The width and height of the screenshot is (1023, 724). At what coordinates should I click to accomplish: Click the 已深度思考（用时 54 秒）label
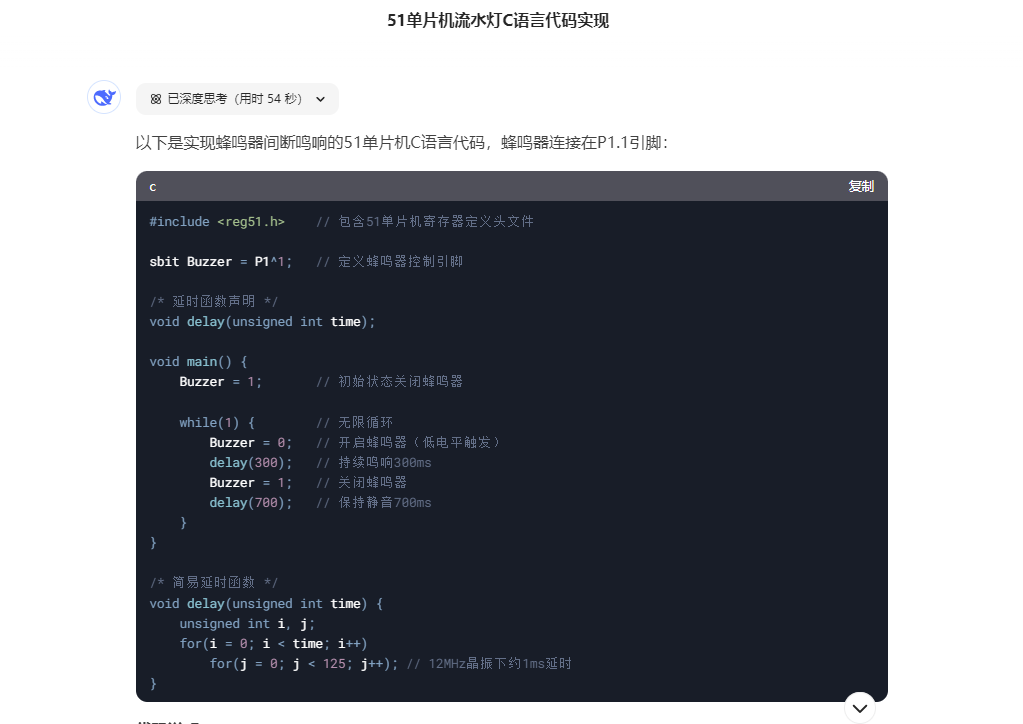[x=235, y=99]
